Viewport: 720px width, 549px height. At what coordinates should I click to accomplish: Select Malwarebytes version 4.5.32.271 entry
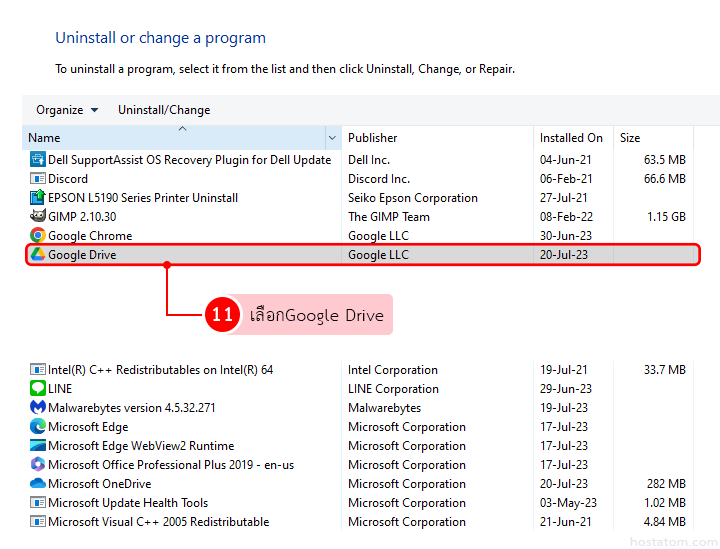(132, 408)
